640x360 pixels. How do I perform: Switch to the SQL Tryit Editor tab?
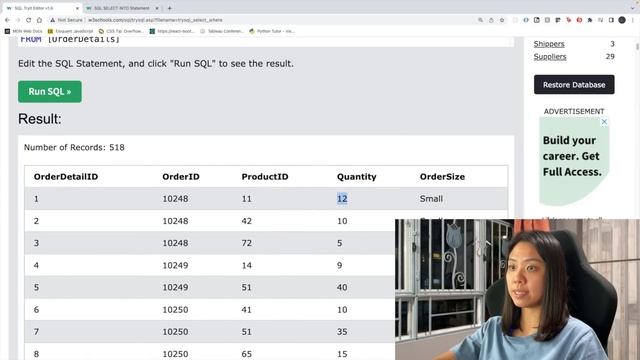point(41,8)
